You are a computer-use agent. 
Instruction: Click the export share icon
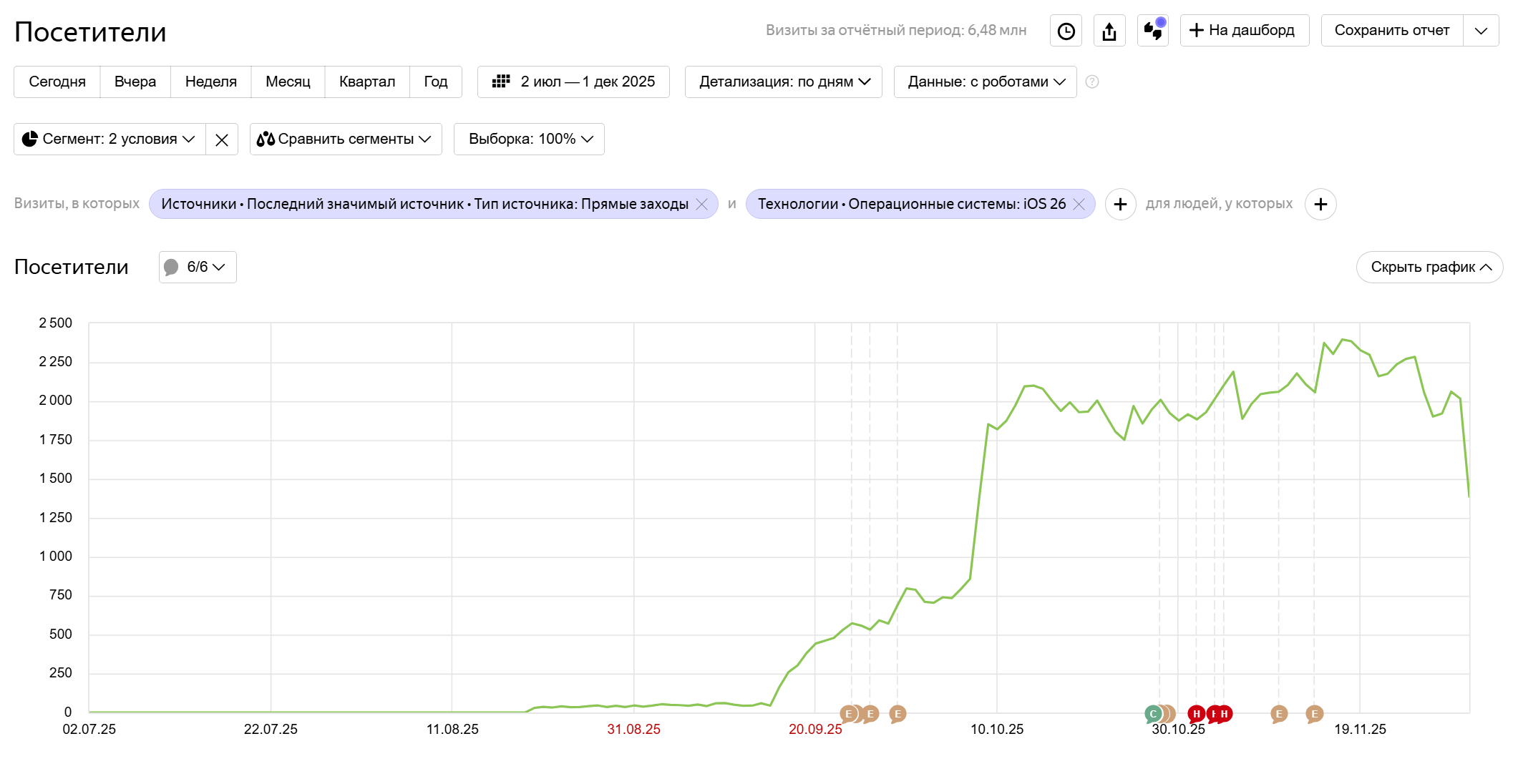tap(1109, 31)
